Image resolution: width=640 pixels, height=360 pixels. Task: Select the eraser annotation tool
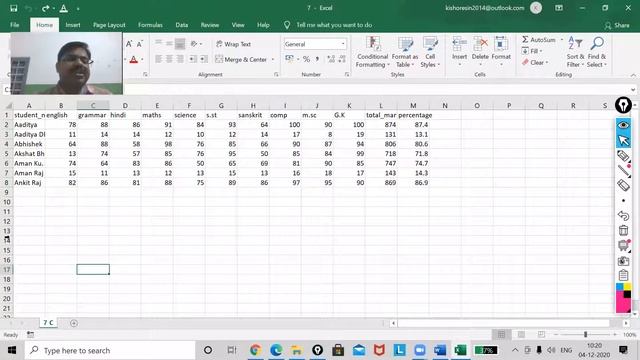[x=623, y=185]
